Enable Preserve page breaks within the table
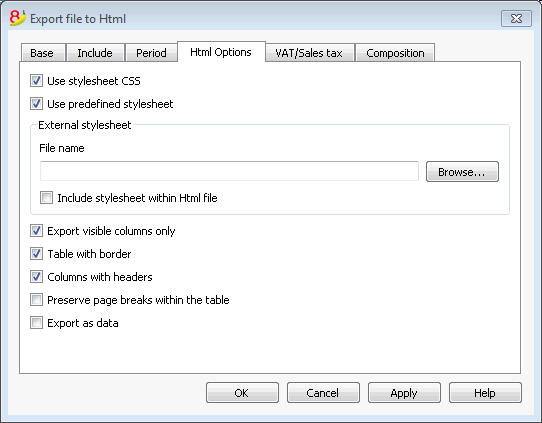This screenshot has width=542, height=423. (x=36, y=300)
